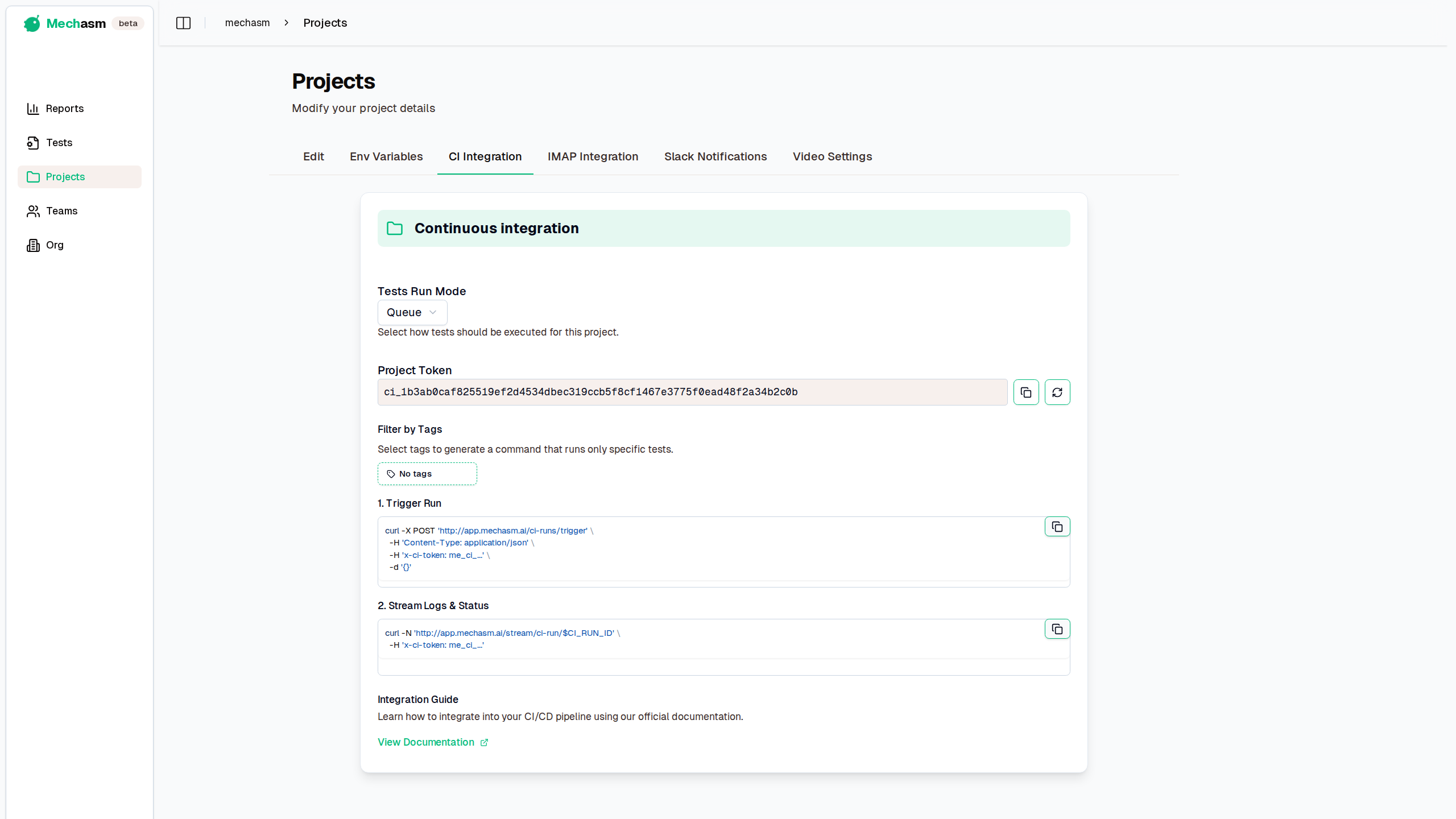
Task: Click the Mechasm logo icon
Action: [32, 23]
